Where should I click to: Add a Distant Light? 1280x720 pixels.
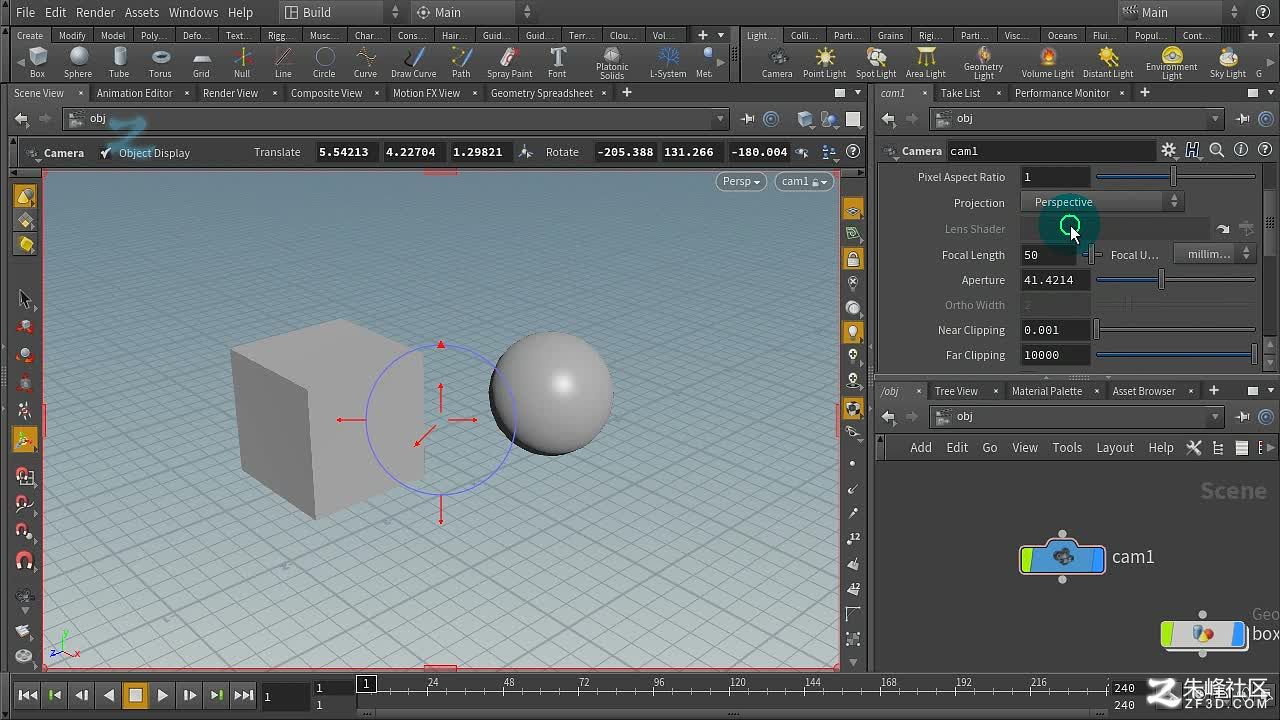pyautogui.click(x=1108, y=62)
